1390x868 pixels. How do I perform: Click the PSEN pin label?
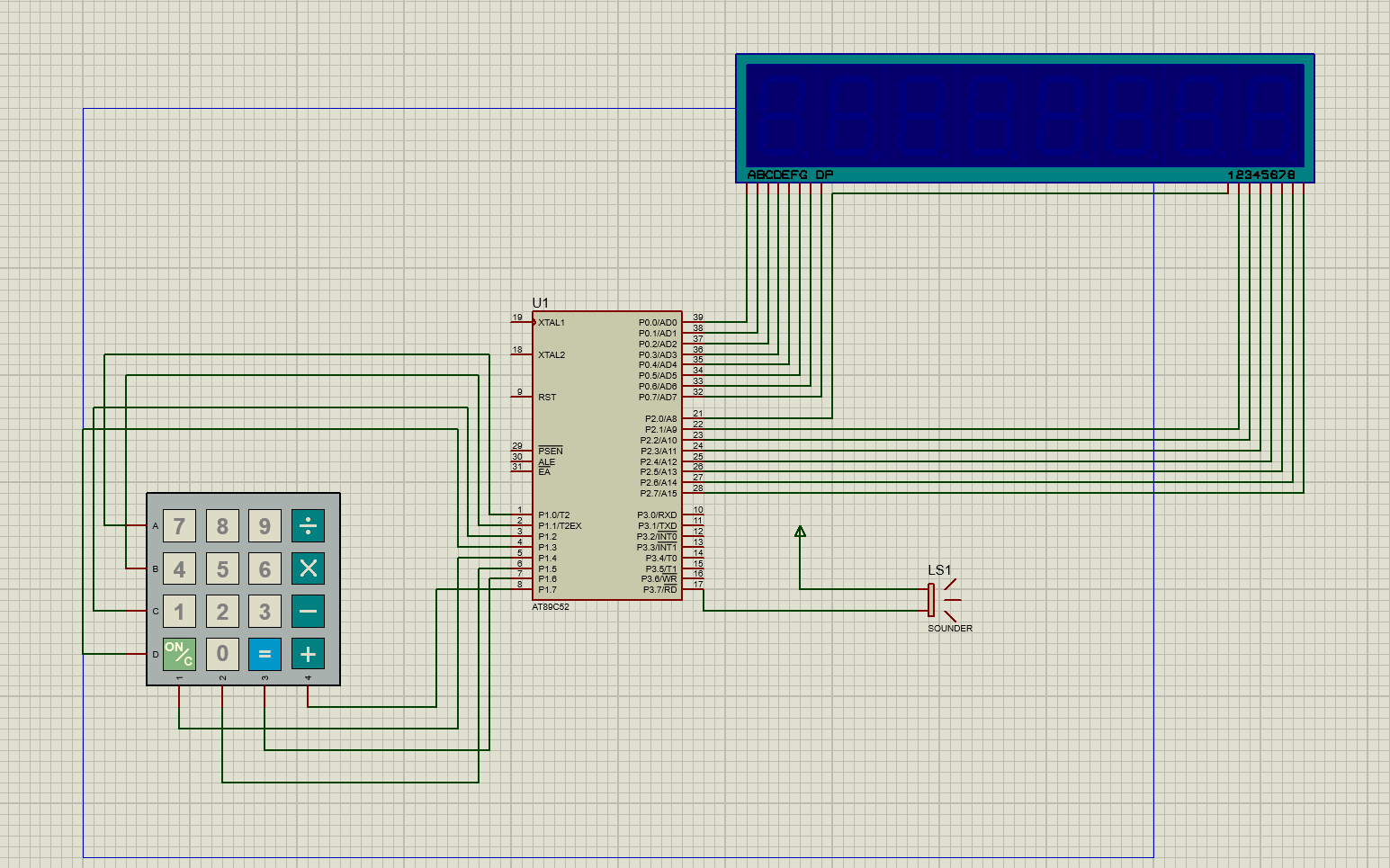[551, 451]
